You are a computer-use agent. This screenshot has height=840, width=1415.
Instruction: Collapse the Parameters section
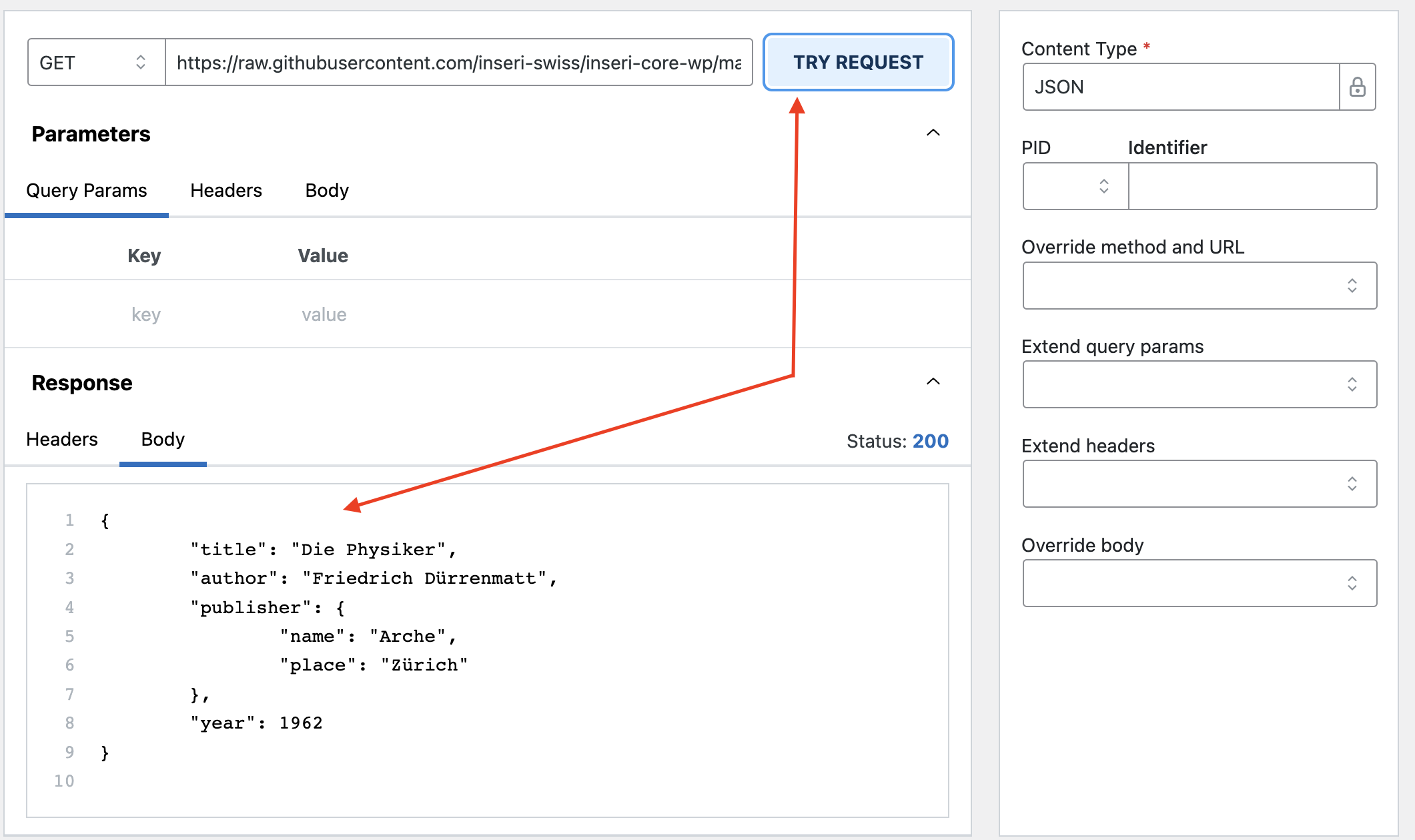[x=934, y=132]
